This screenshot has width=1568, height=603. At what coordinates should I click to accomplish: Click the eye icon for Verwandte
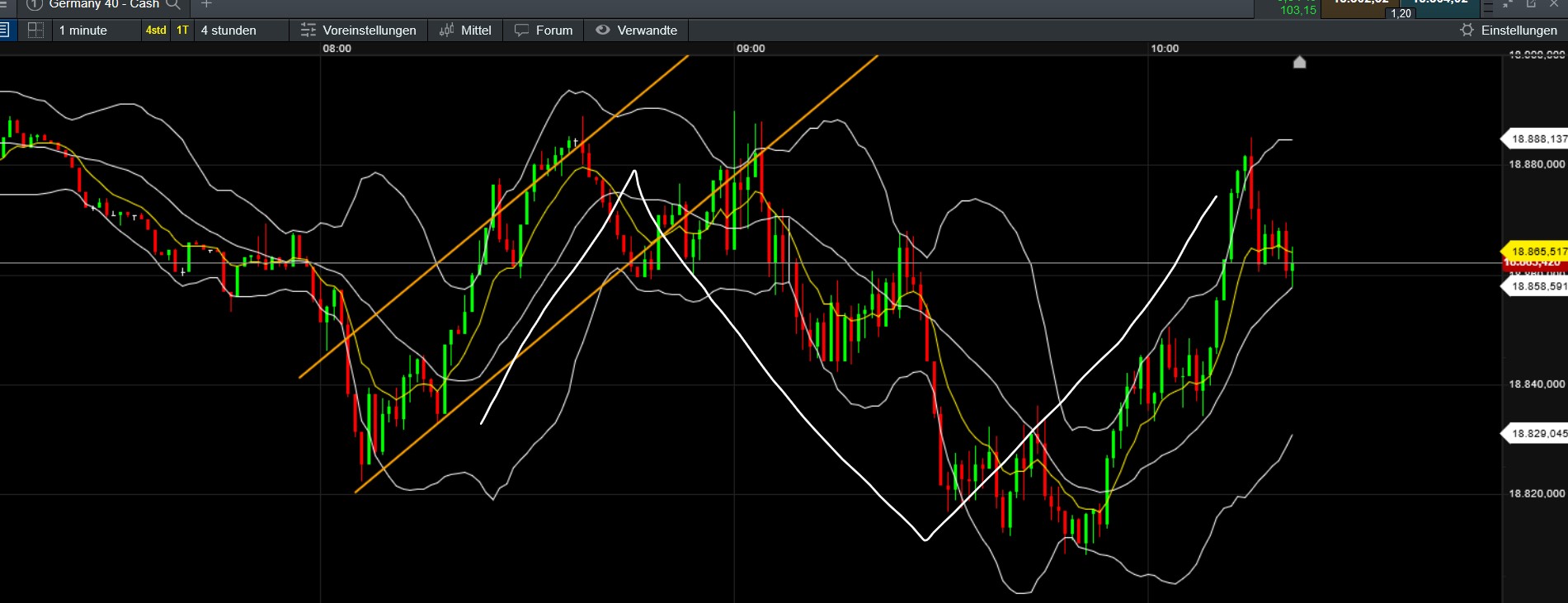pos(603,31)
